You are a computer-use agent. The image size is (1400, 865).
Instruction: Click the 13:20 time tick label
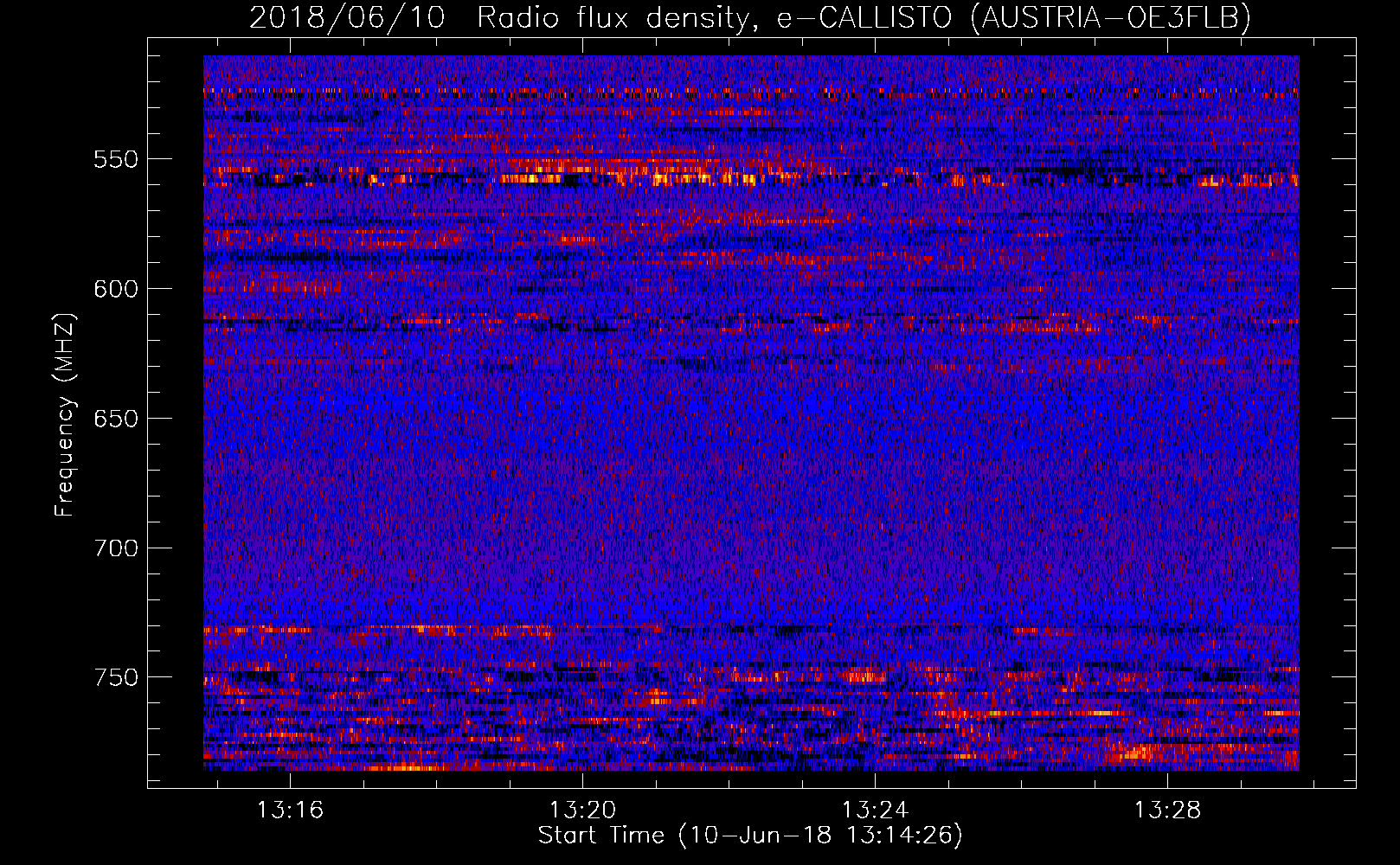click(582, 810)
